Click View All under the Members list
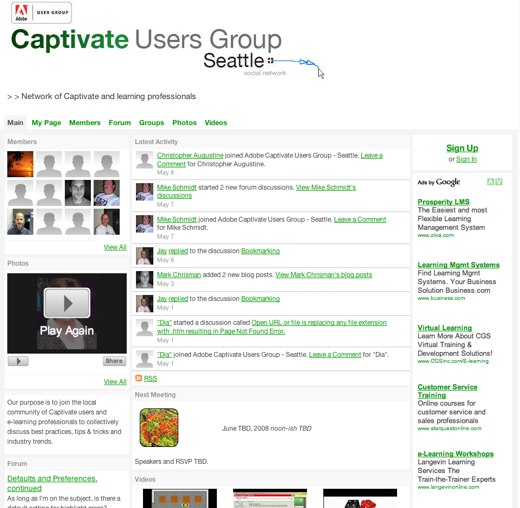Image resolution: width=520 pixels, height=508 pixels. [x=115, y=247]
